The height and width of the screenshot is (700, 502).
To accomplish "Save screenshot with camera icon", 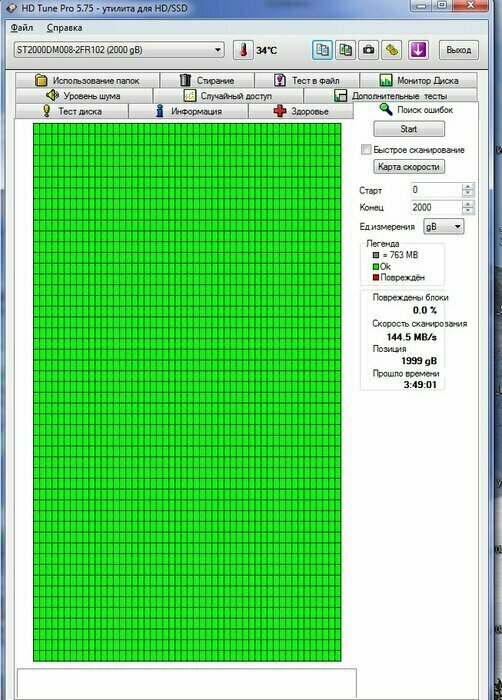I will [x=368, y=50].
